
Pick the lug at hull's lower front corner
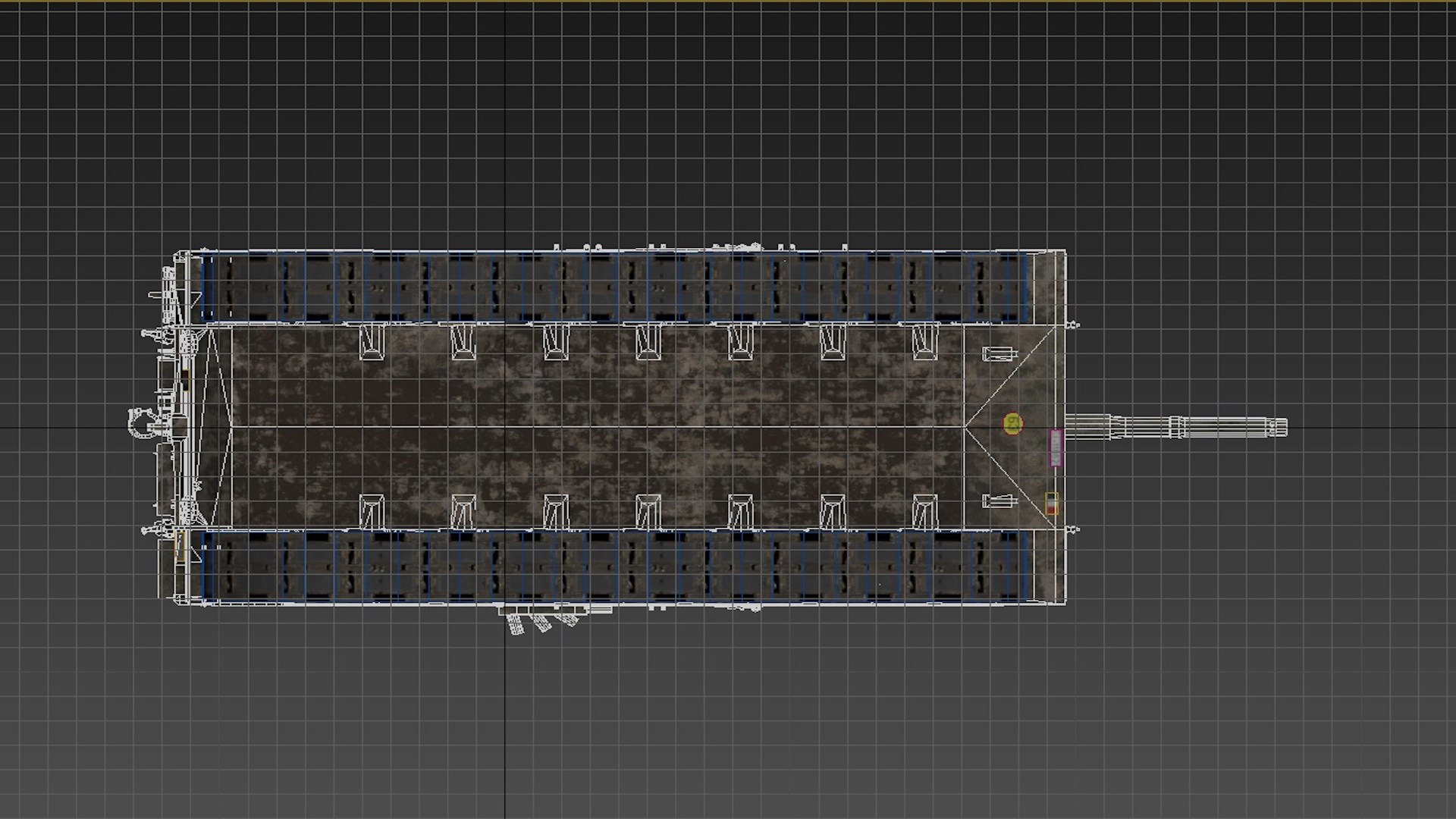pos(1073,529)
